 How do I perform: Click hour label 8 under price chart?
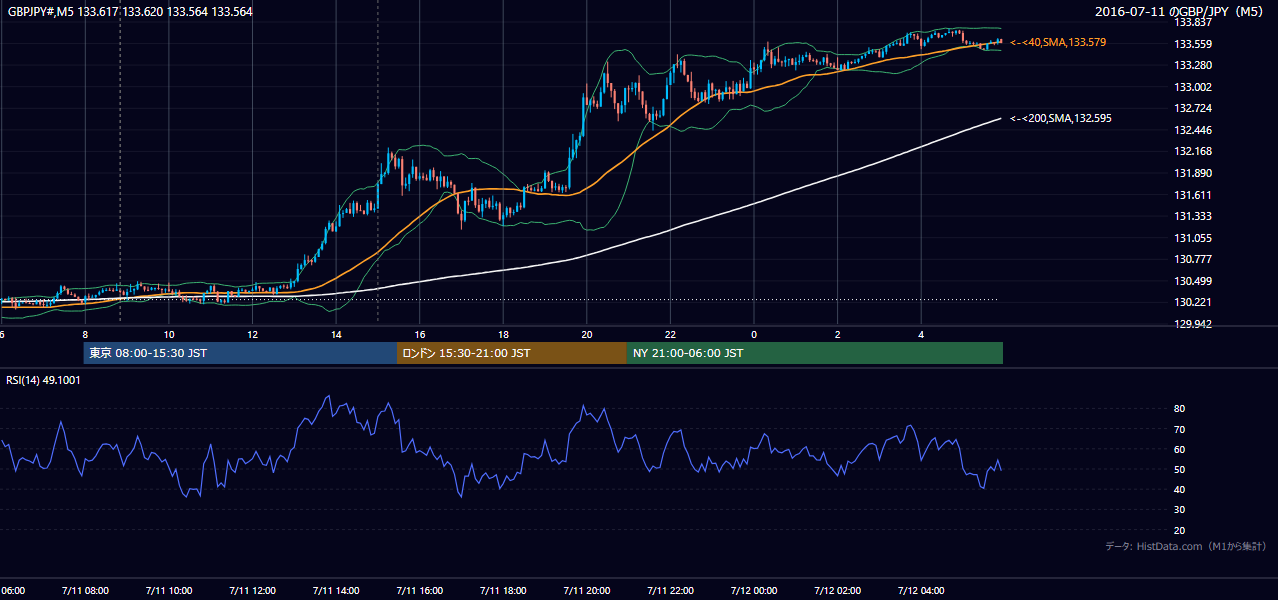[x=85, y=334]
